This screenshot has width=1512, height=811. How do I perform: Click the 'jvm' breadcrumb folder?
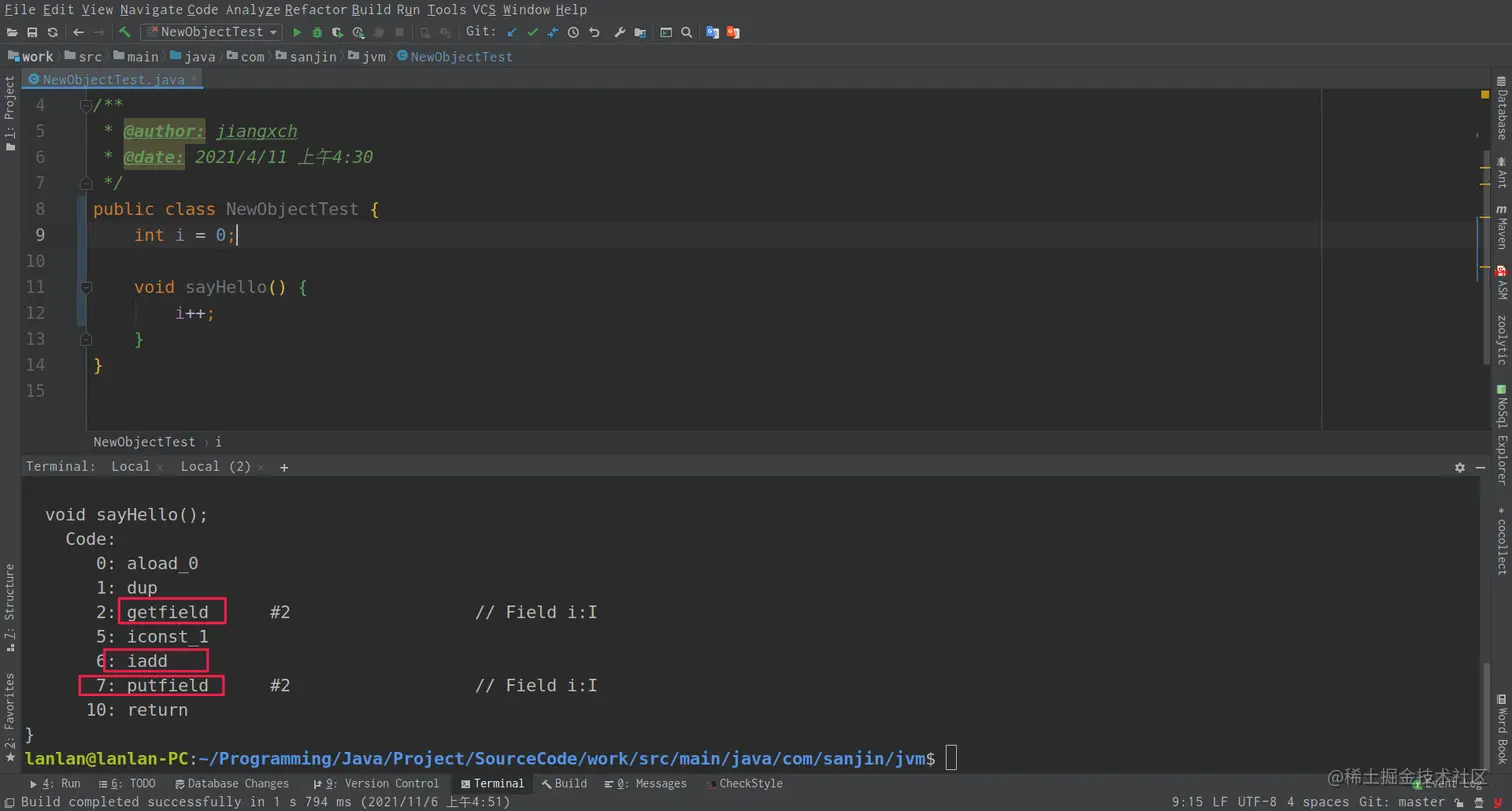click(366, 57)
